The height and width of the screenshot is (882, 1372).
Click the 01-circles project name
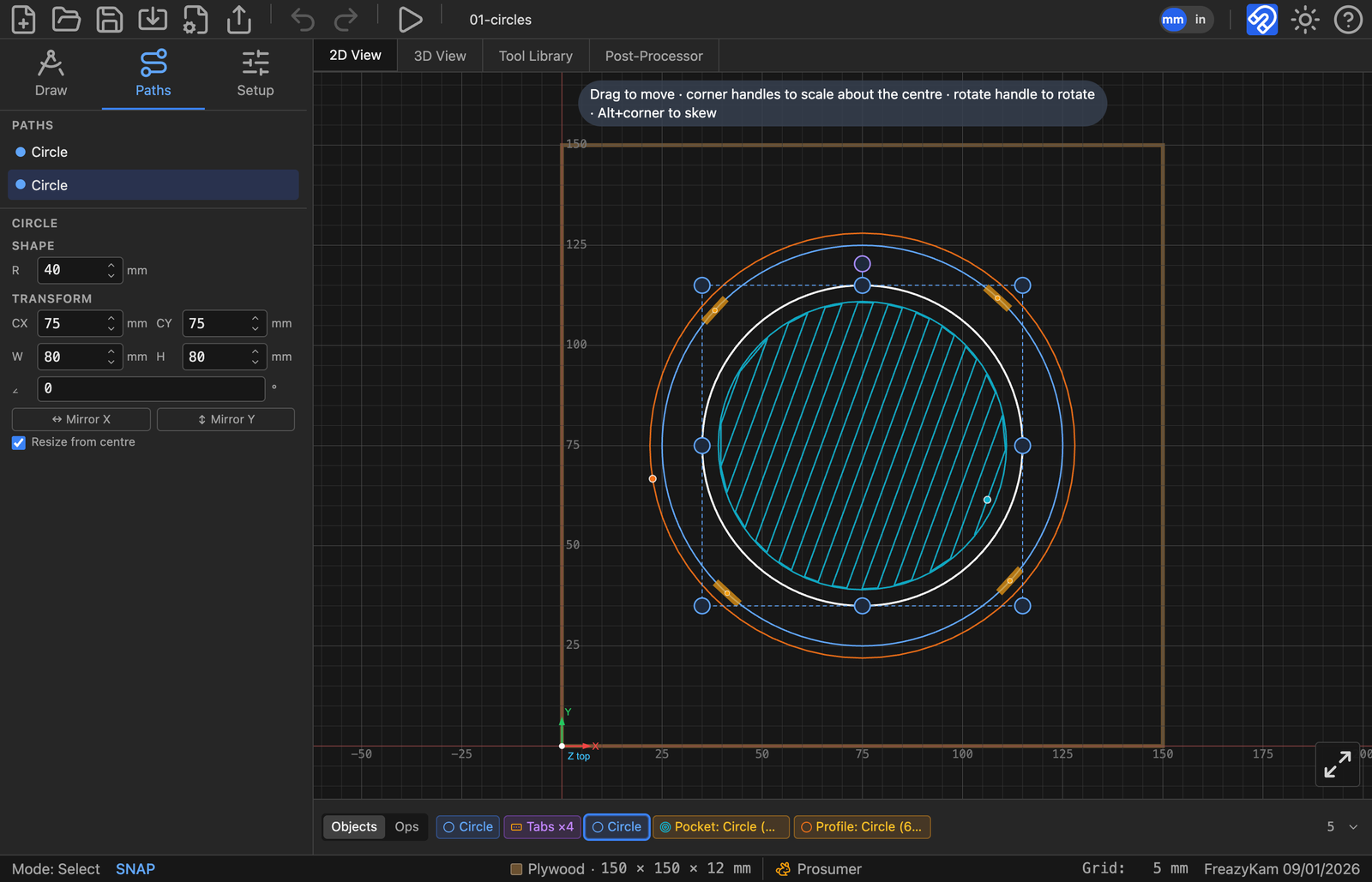click(500, 20)
